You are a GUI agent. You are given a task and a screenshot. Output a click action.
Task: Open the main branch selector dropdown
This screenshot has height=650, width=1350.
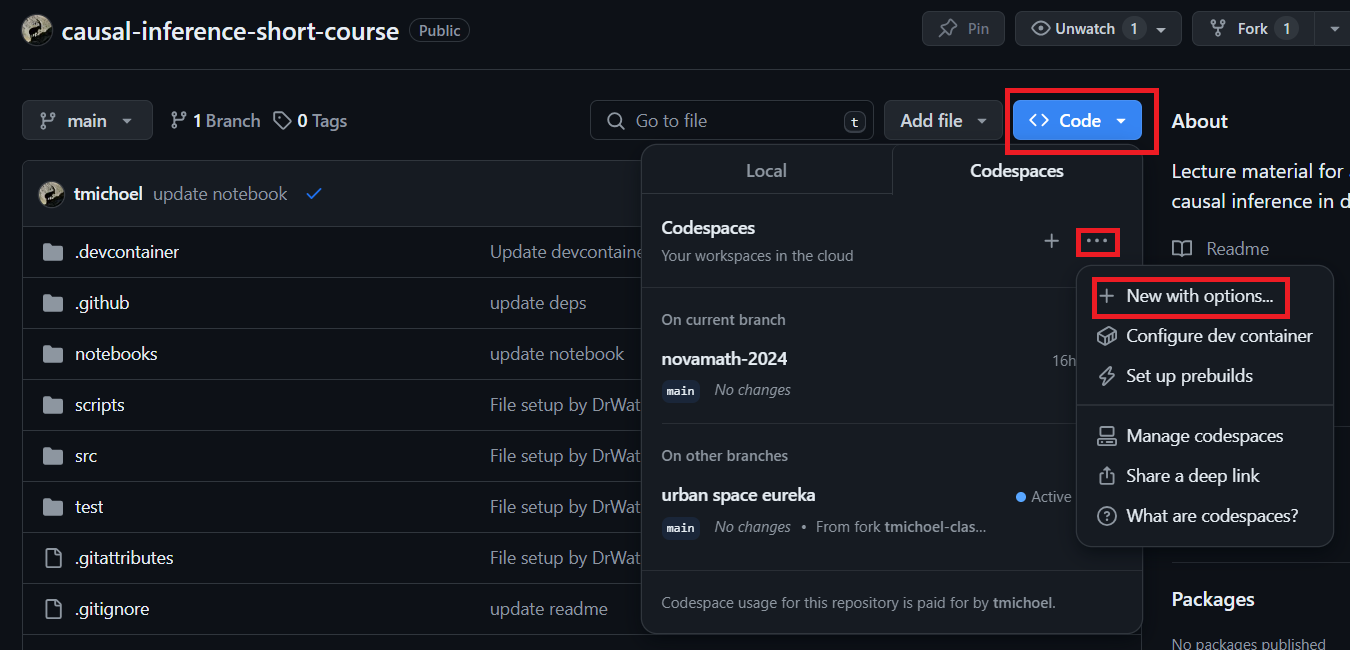pos(87,120)
